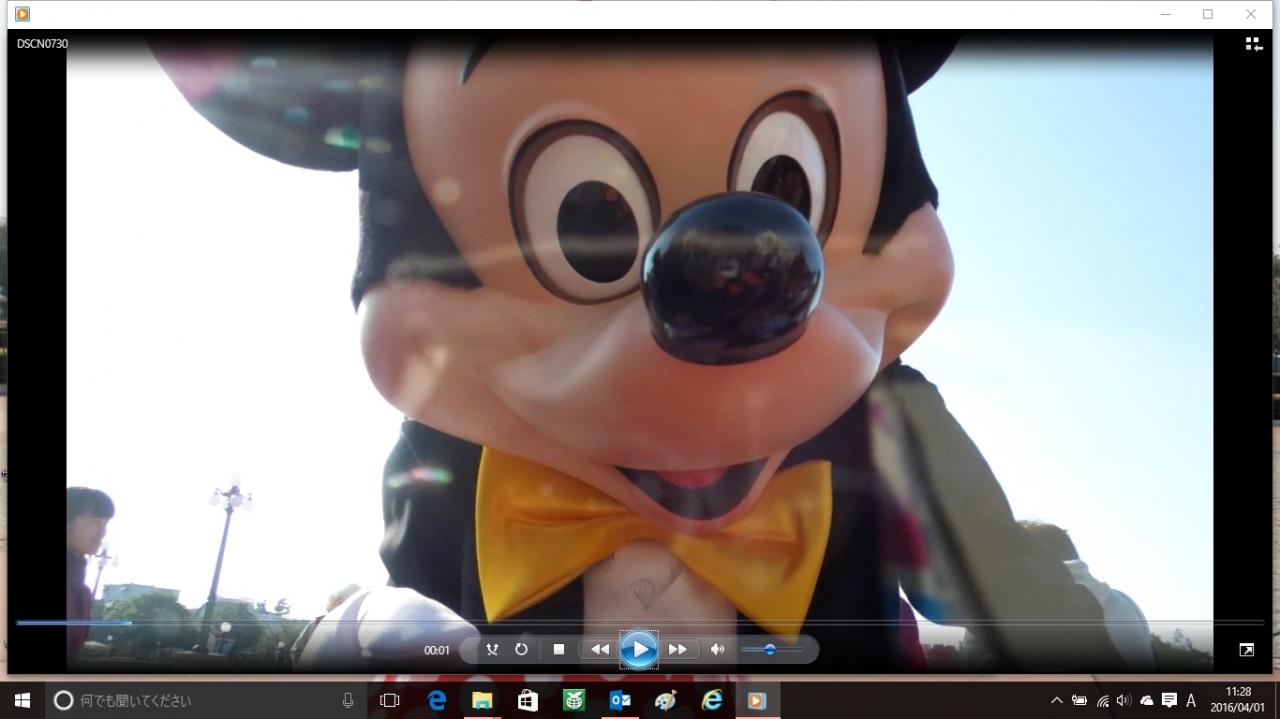Toggle repeat mode in the player controls

pyautogui.click(x=521, y=649)
